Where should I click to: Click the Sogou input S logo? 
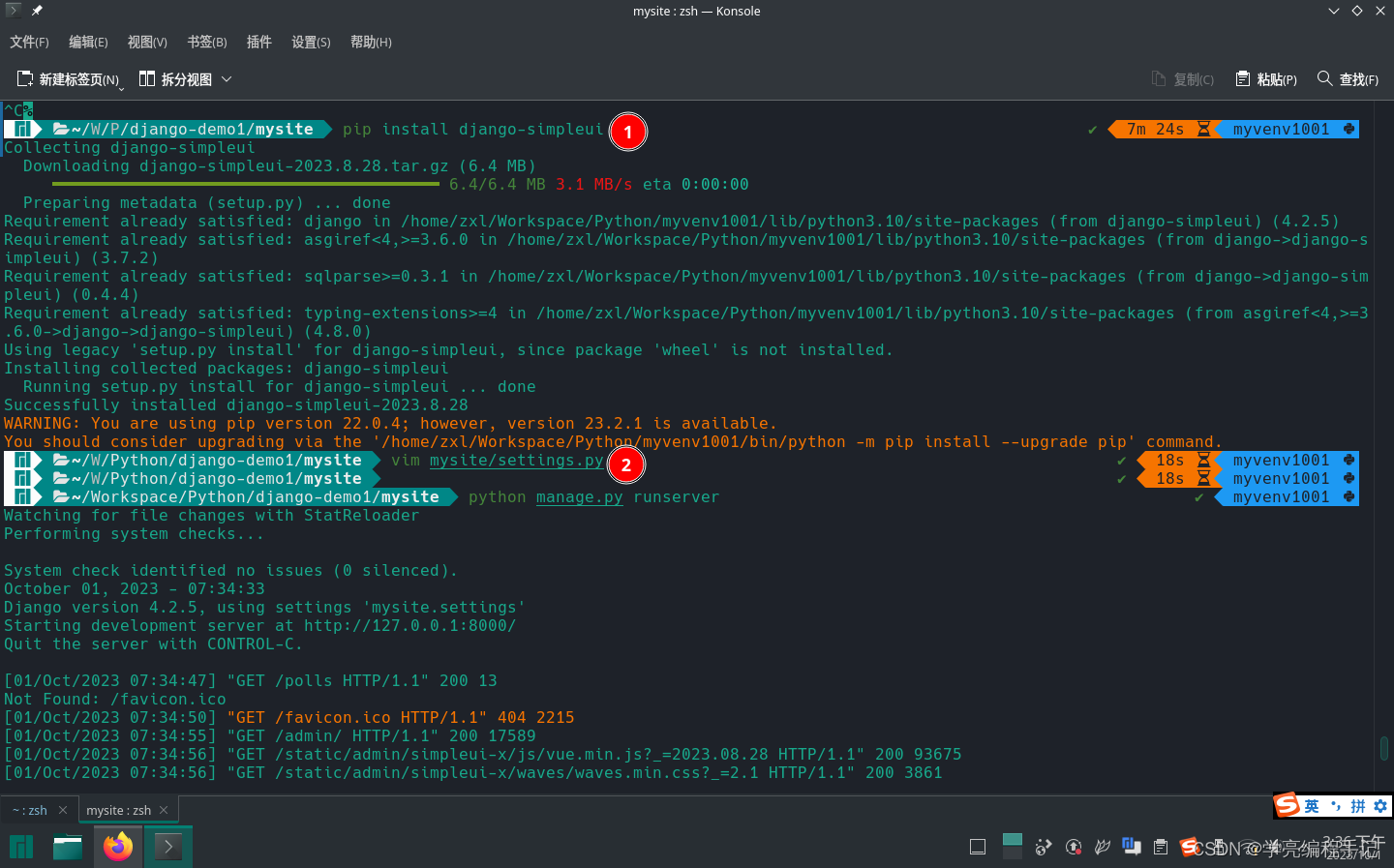[1287, 805]
